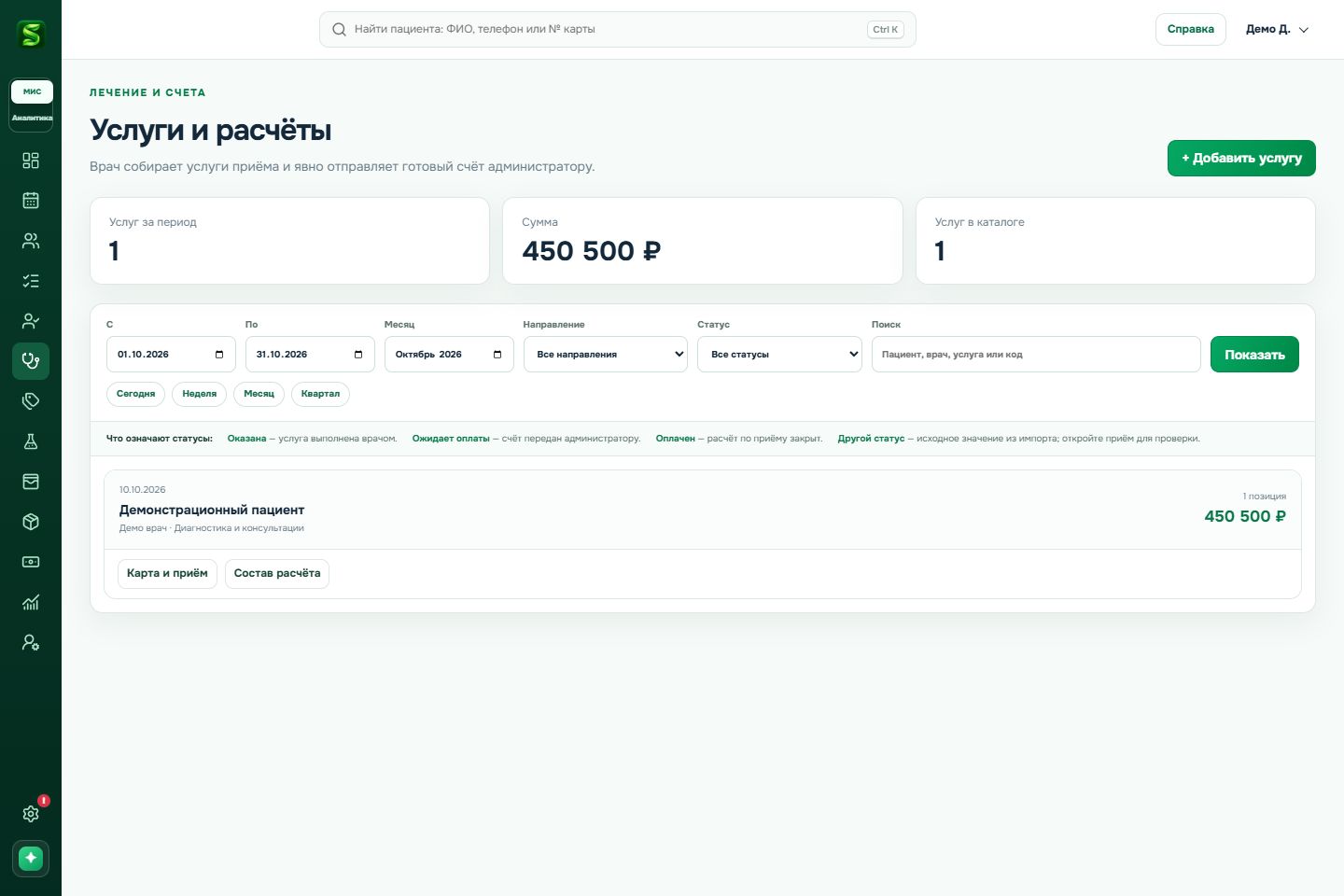Expand the Статус dropdown
1344x896 pixels.
779,355
